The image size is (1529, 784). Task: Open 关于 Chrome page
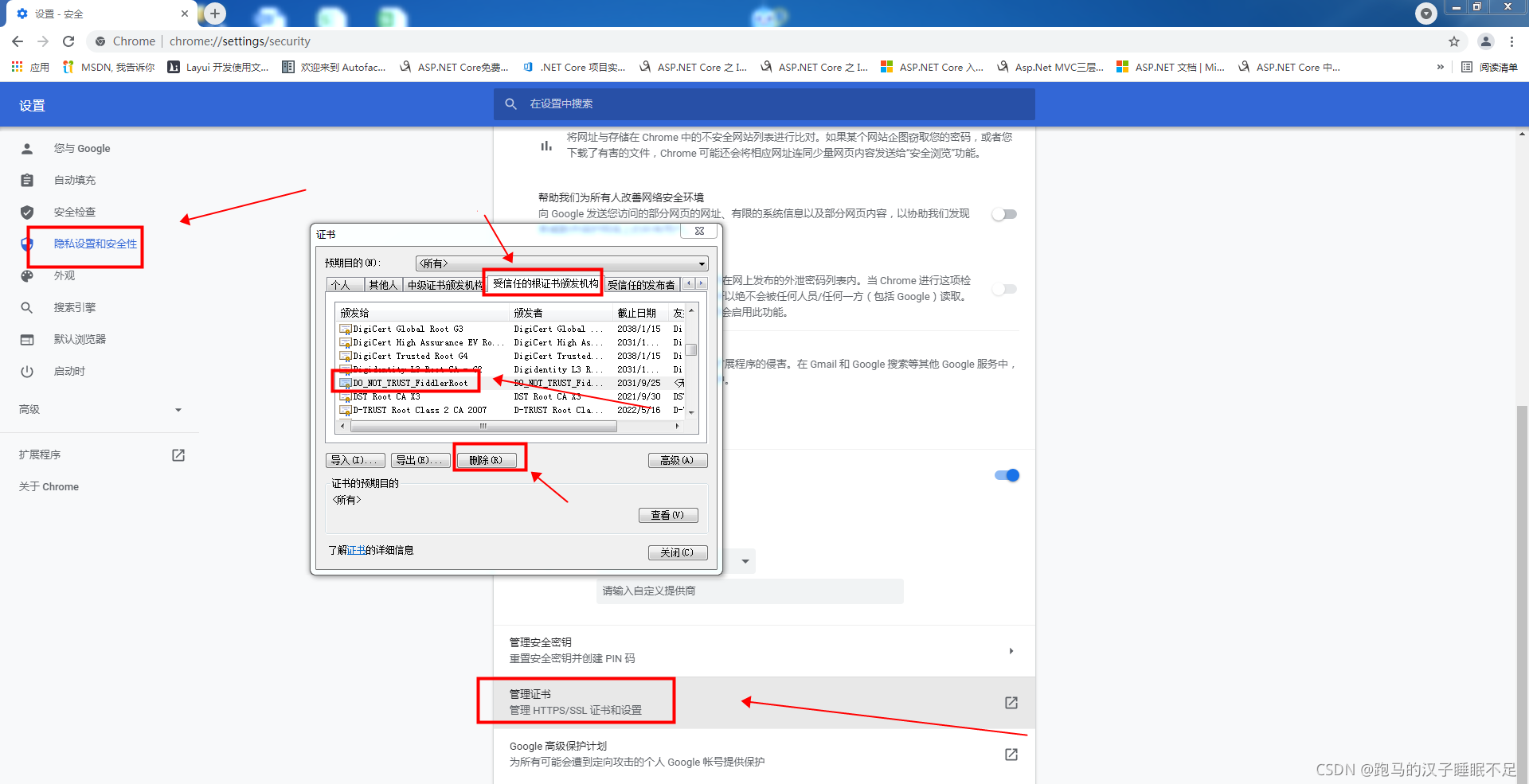(49, 487)
